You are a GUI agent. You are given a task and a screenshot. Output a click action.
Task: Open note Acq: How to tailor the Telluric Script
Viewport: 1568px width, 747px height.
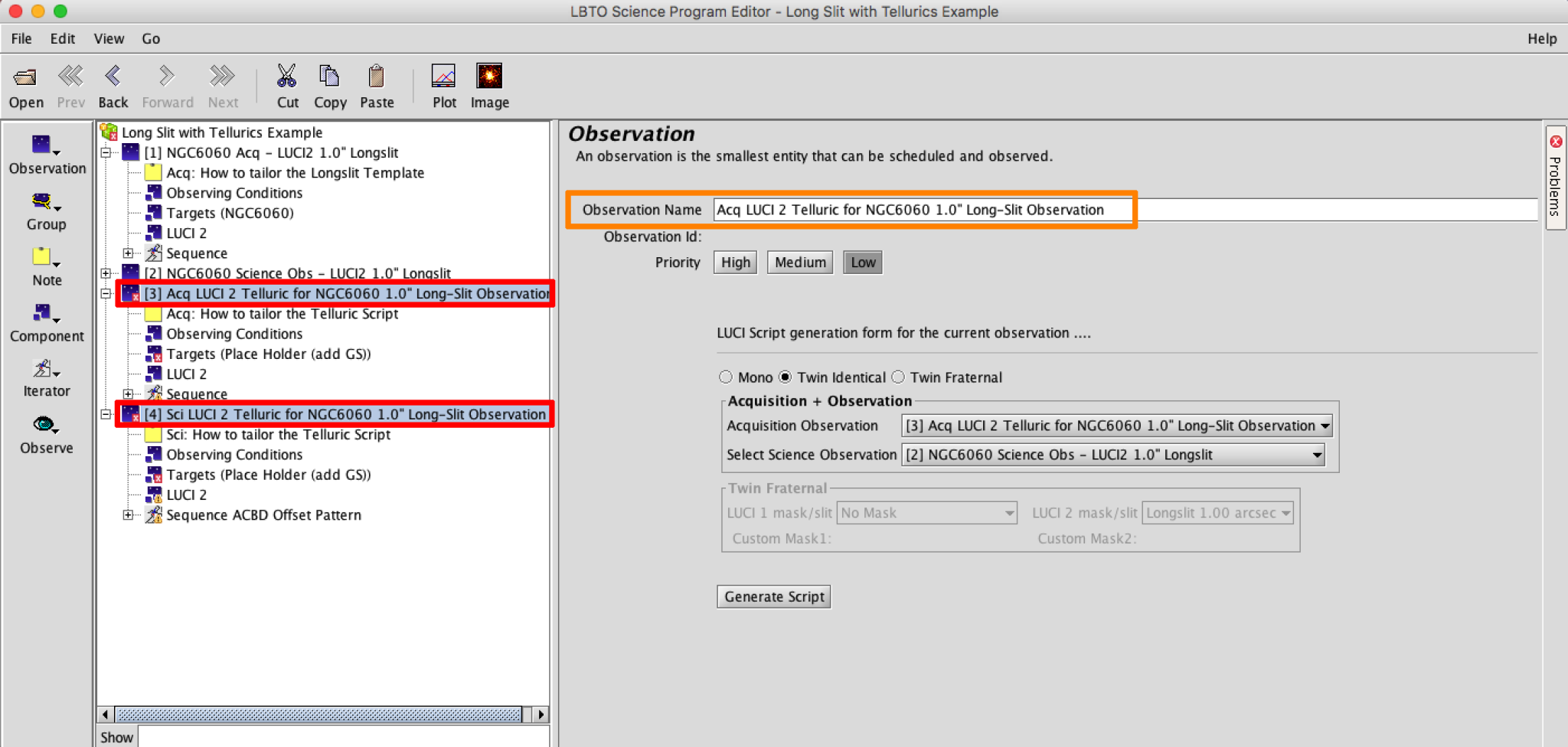282,314
